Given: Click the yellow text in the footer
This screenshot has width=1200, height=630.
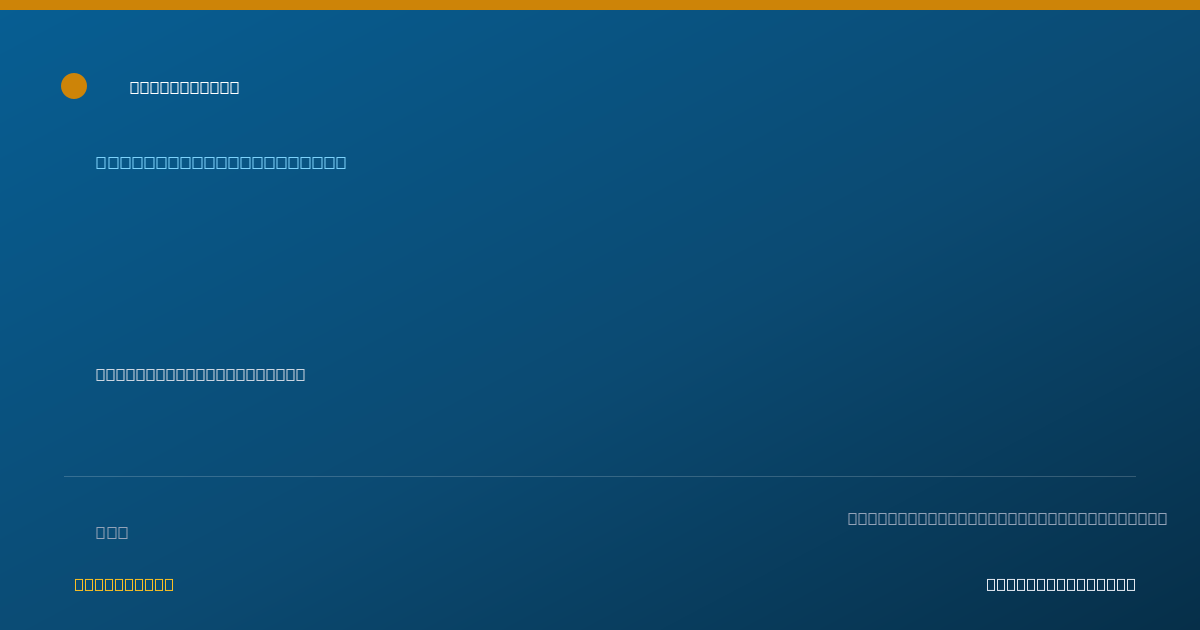Looking at the screenshot, I should pyautogui.click(x=124, y=585).
